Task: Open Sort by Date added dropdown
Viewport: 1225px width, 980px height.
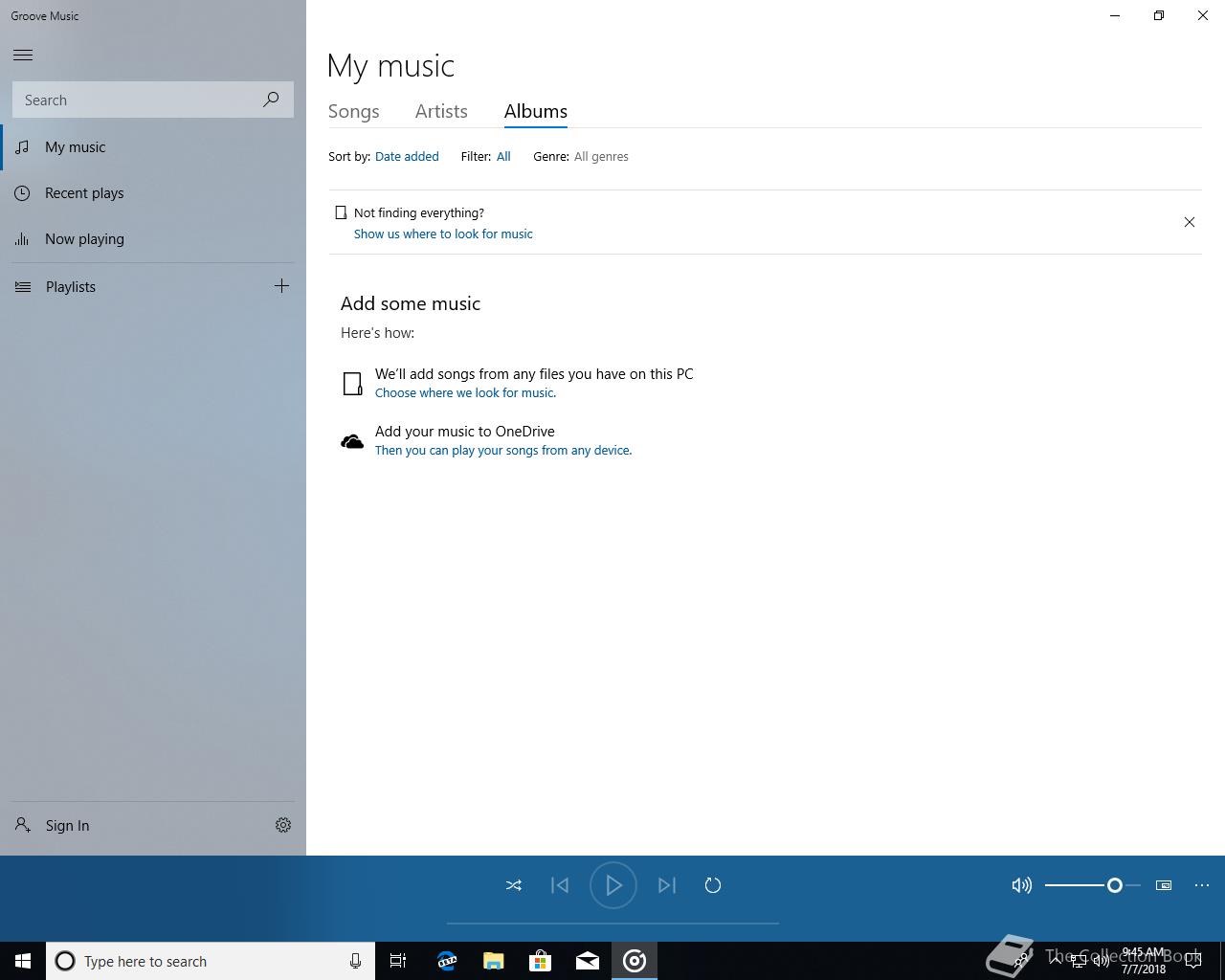Action: pos(407,156)
